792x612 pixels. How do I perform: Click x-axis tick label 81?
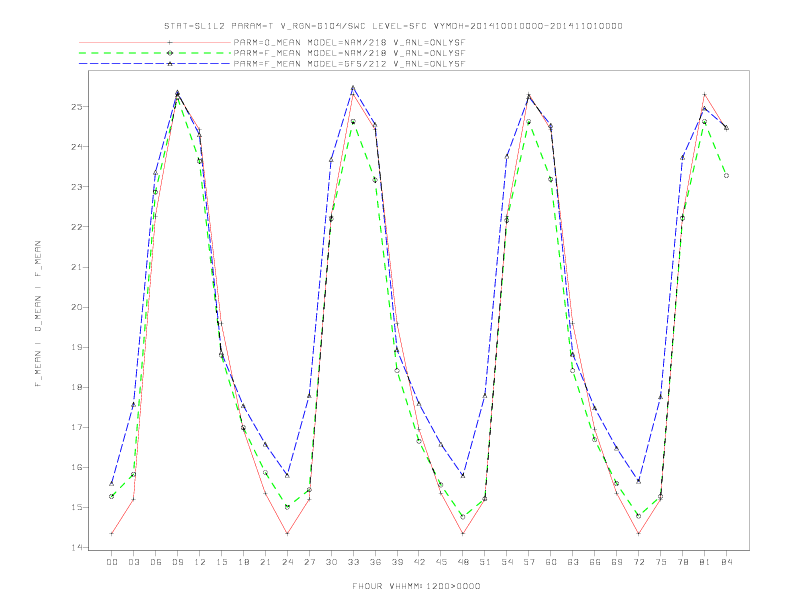click(705, 562)
